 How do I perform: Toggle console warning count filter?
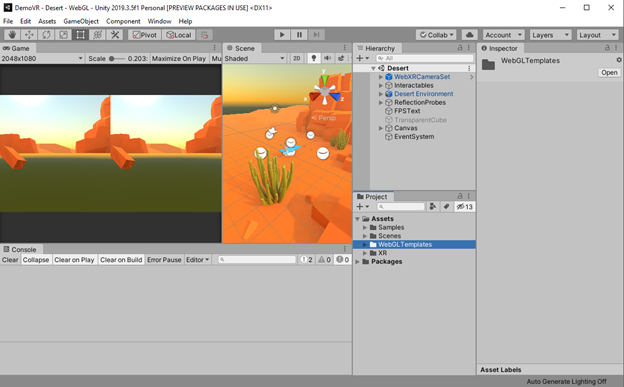(x=324, y=260)
